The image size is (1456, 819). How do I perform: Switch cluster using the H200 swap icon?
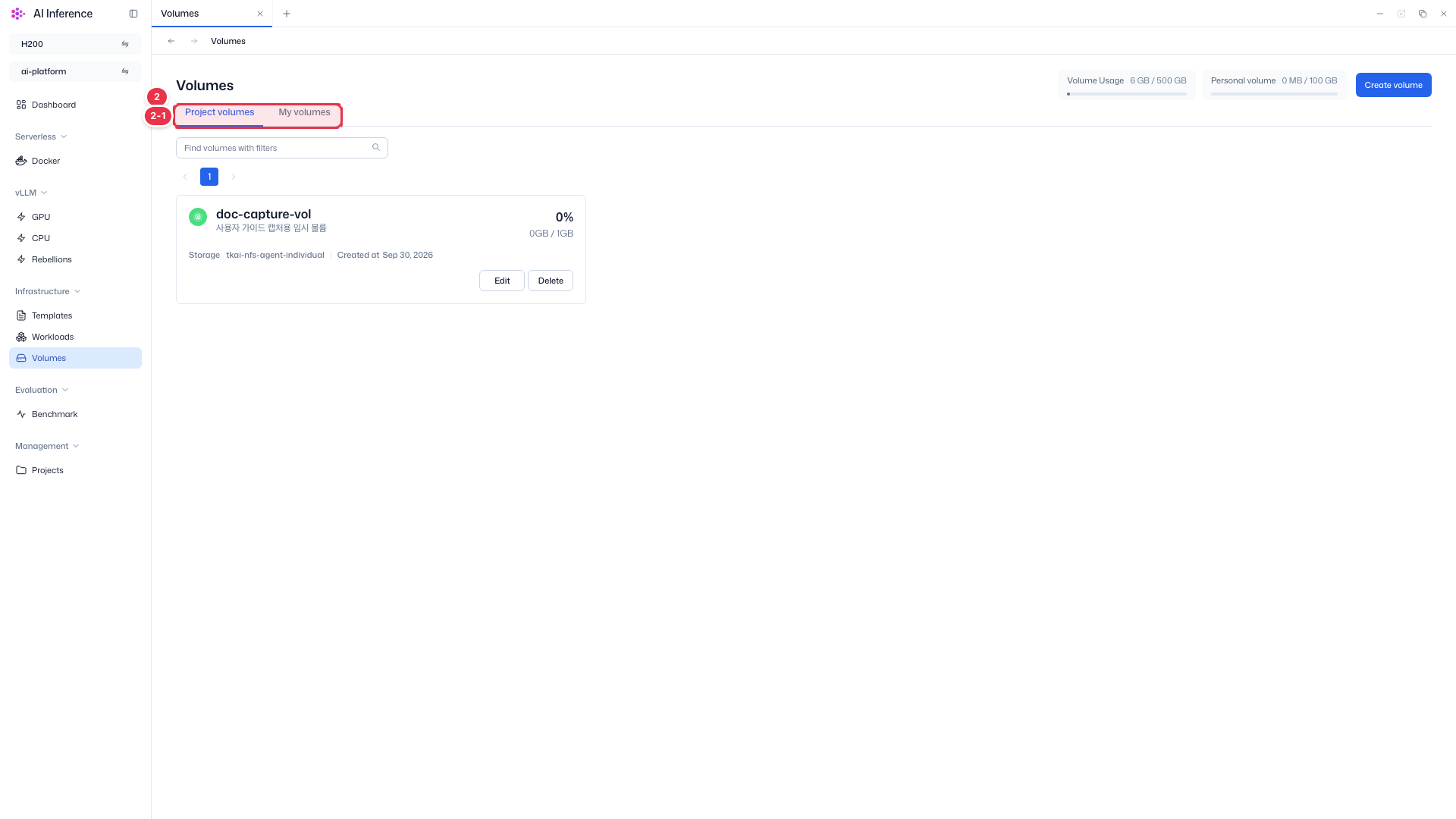[x=125, y=44]
